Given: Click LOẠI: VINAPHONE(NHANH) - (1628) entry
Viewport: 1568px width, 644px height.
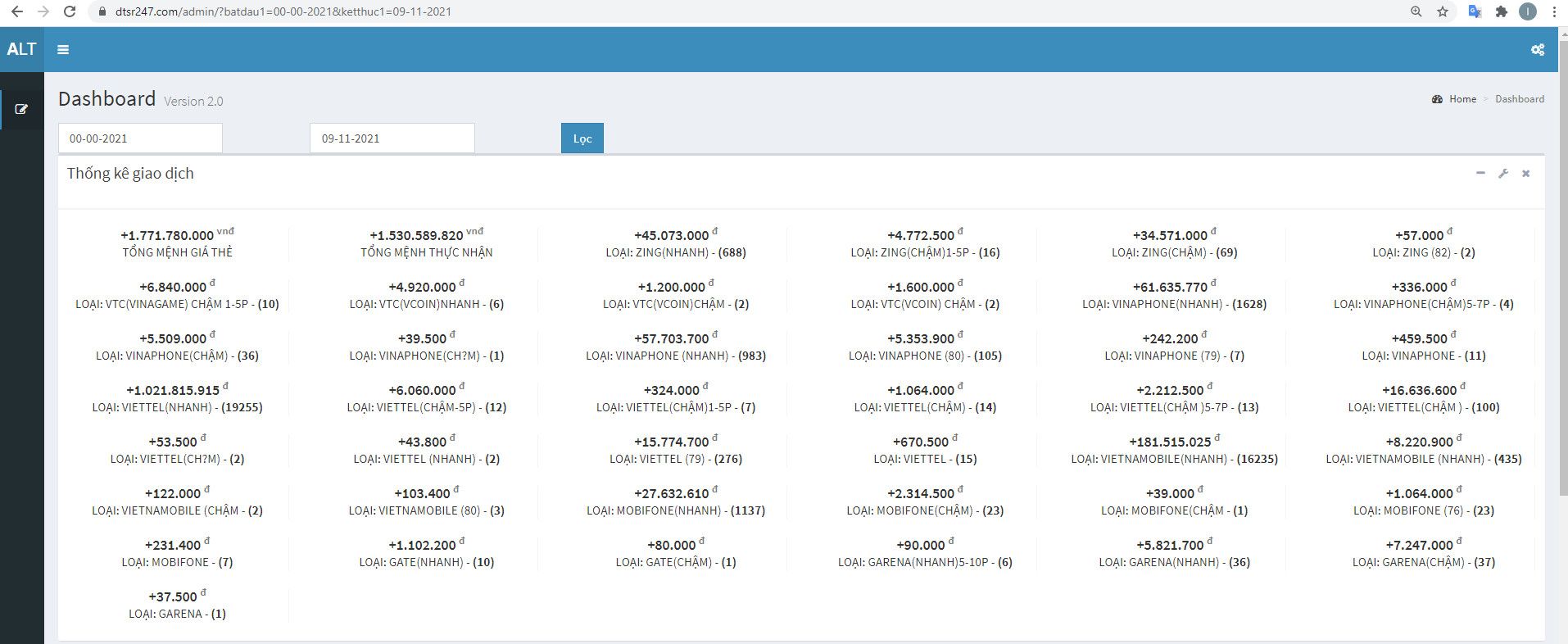Looking at the screenshot, I should [x=1174, y=304].
